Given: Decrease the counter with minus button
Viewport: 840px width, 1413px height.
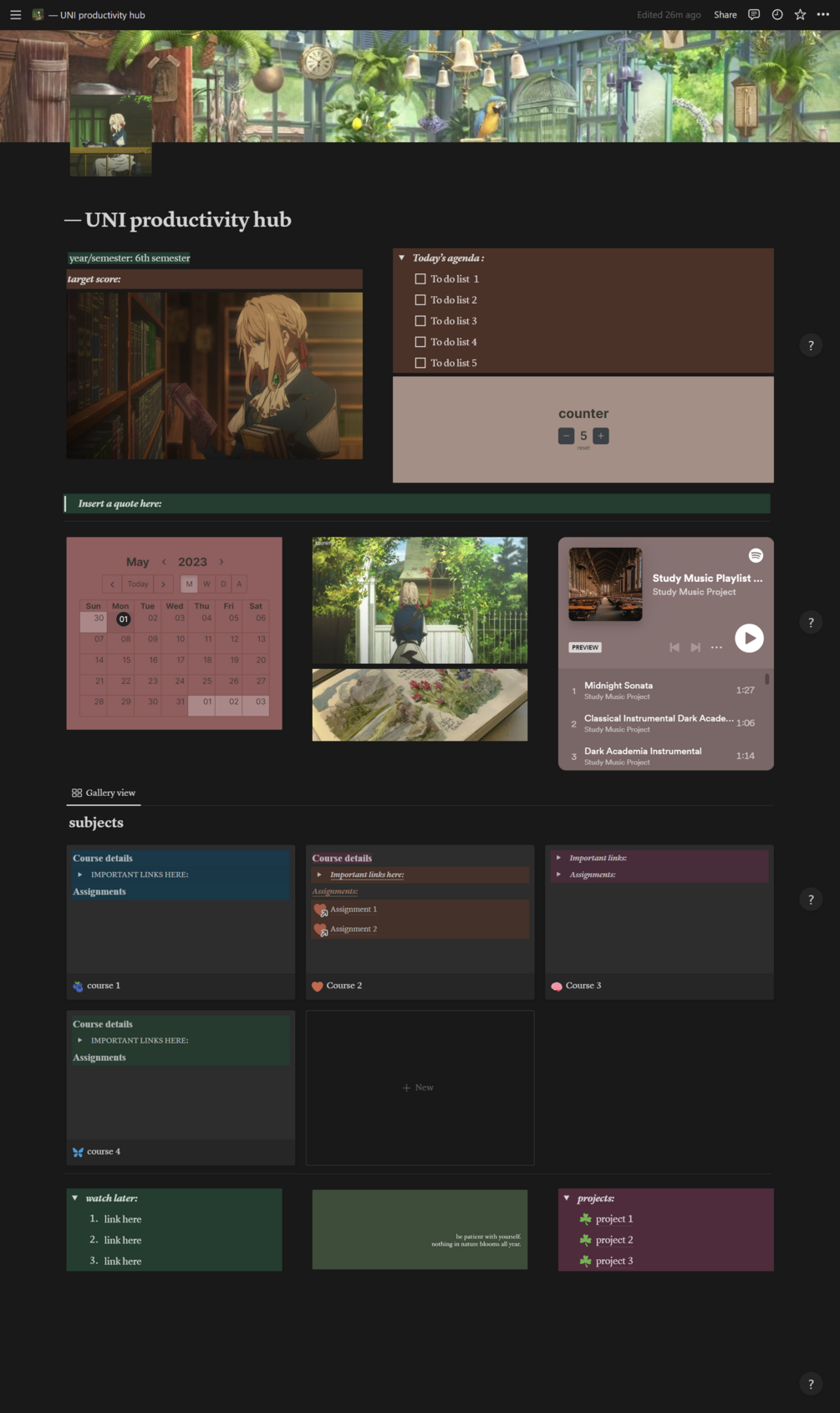Looking at the screenshot, I should (x=566, y=436).
